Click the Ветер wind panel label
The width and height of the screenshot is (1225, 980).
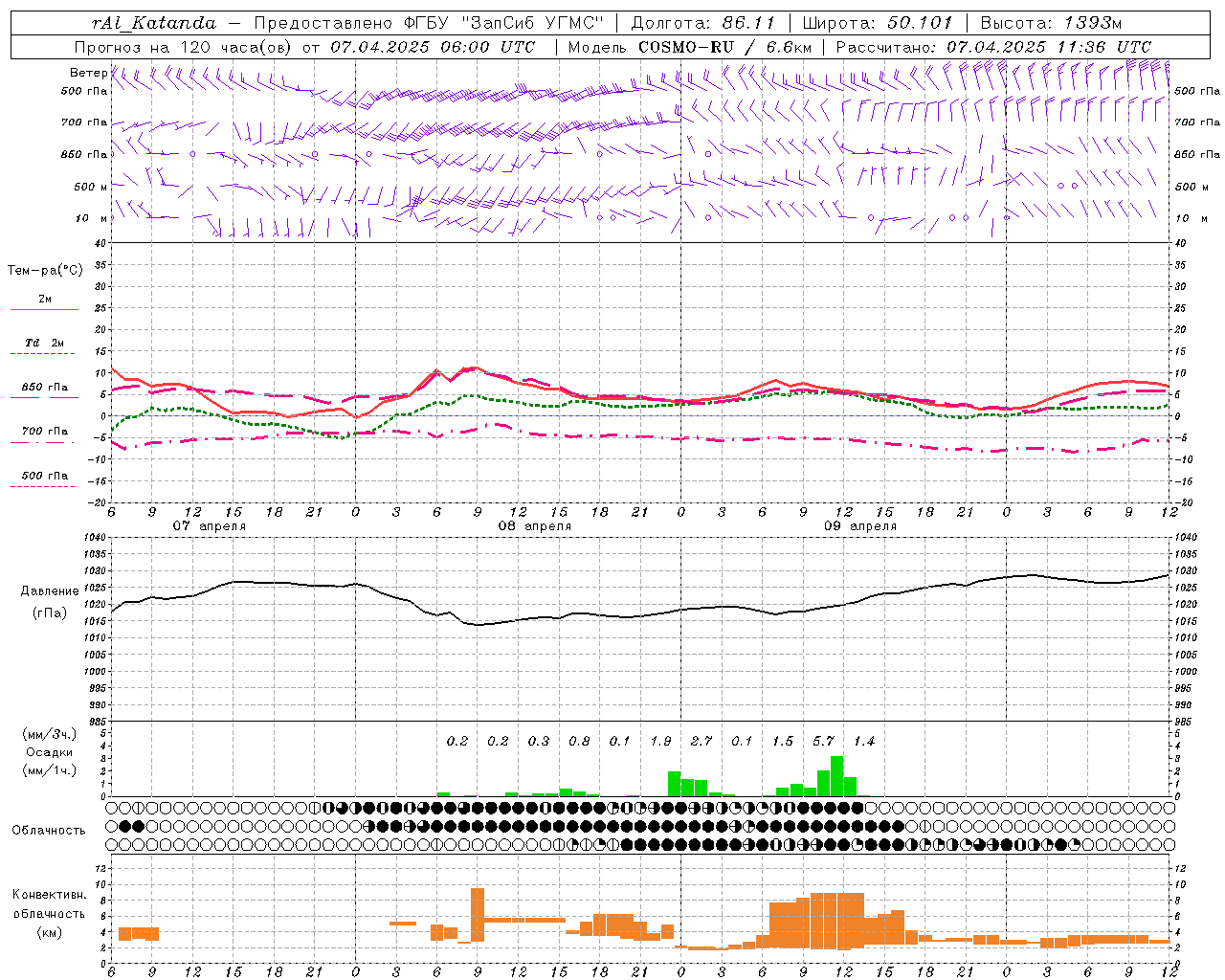(x=88, y=73)
